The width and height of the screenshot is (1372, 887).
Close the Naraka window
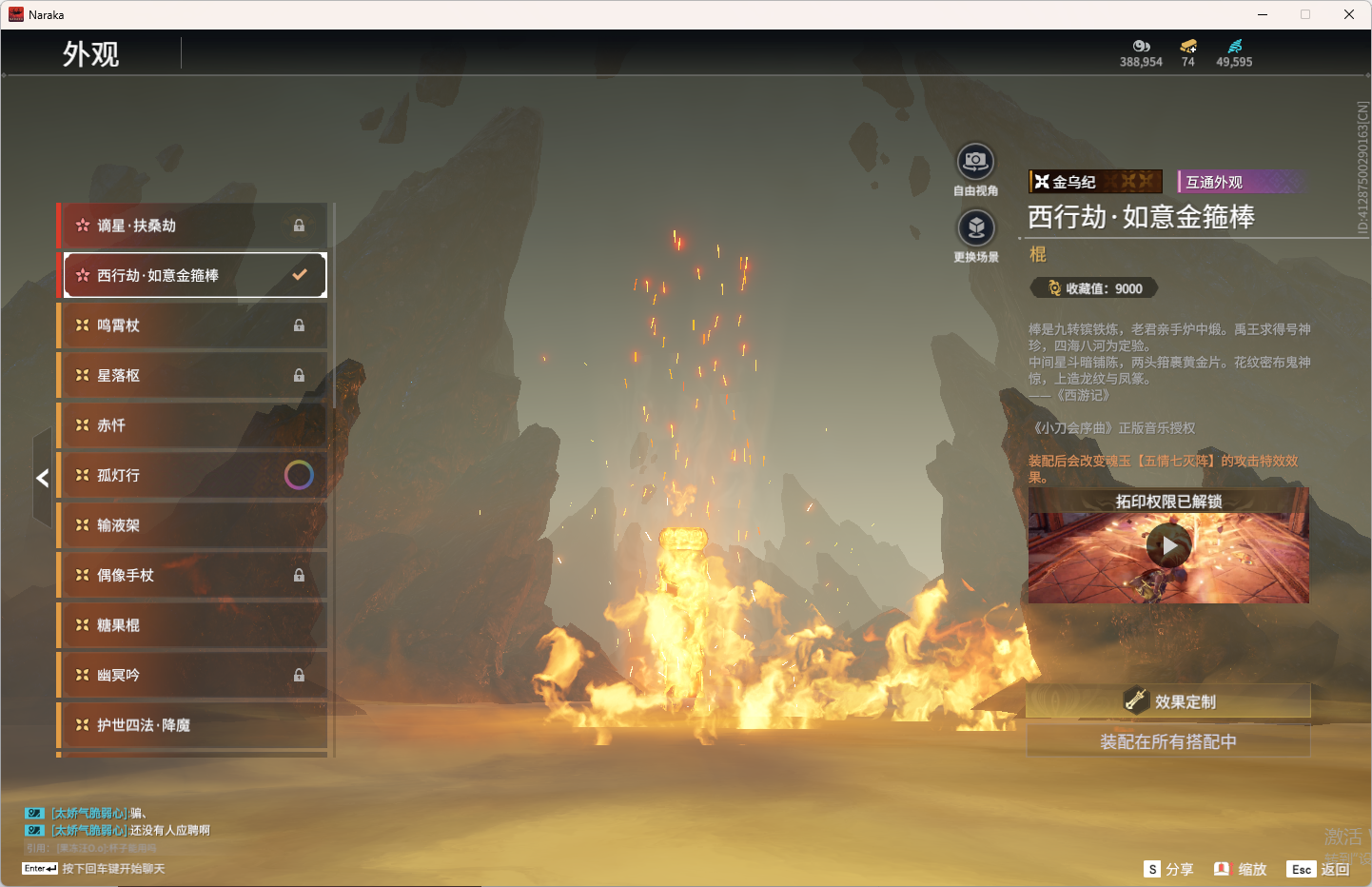1349,14
